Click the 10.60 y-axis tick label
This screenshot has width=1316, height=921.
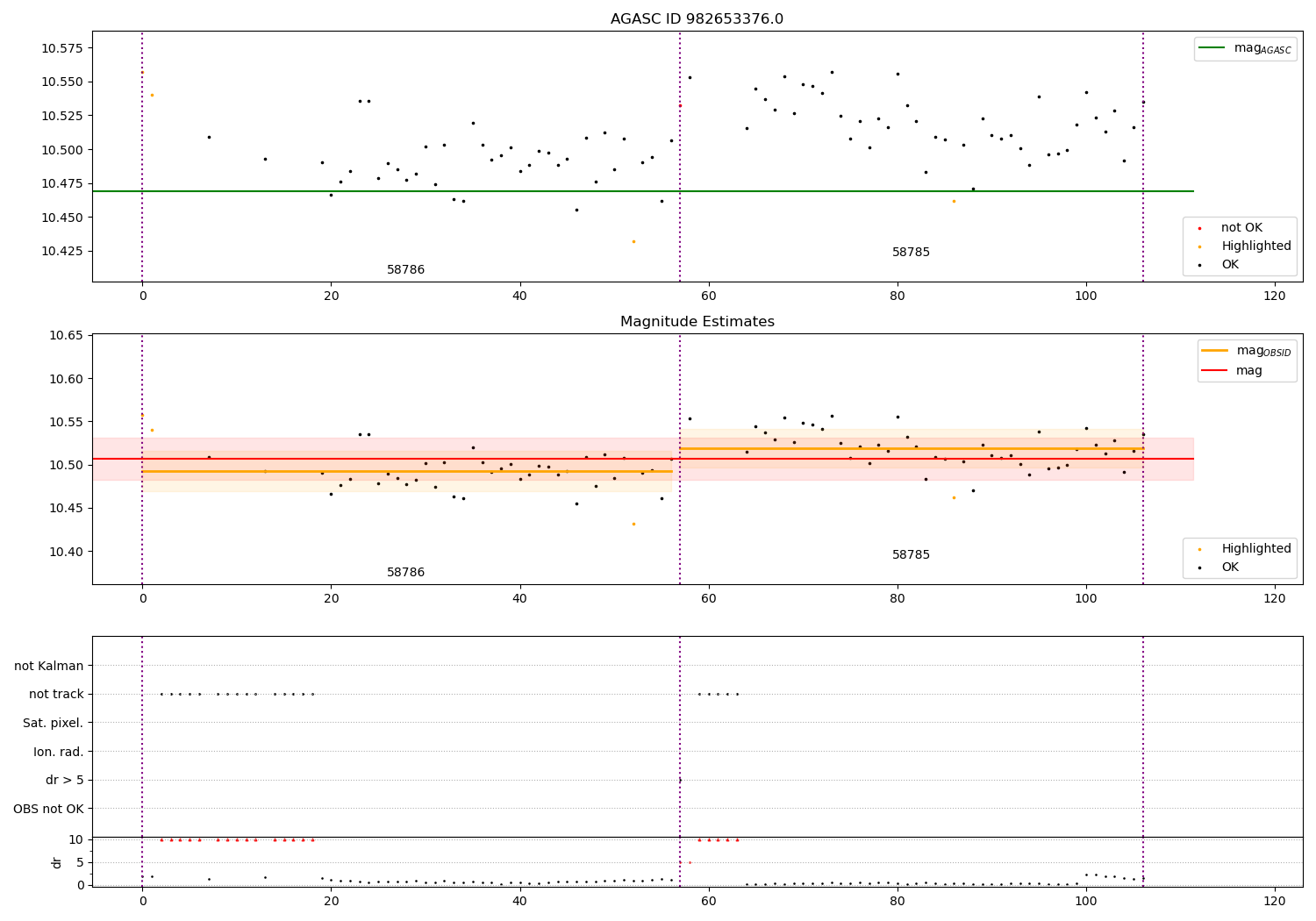pyautogui.click(x=66, y=379)
